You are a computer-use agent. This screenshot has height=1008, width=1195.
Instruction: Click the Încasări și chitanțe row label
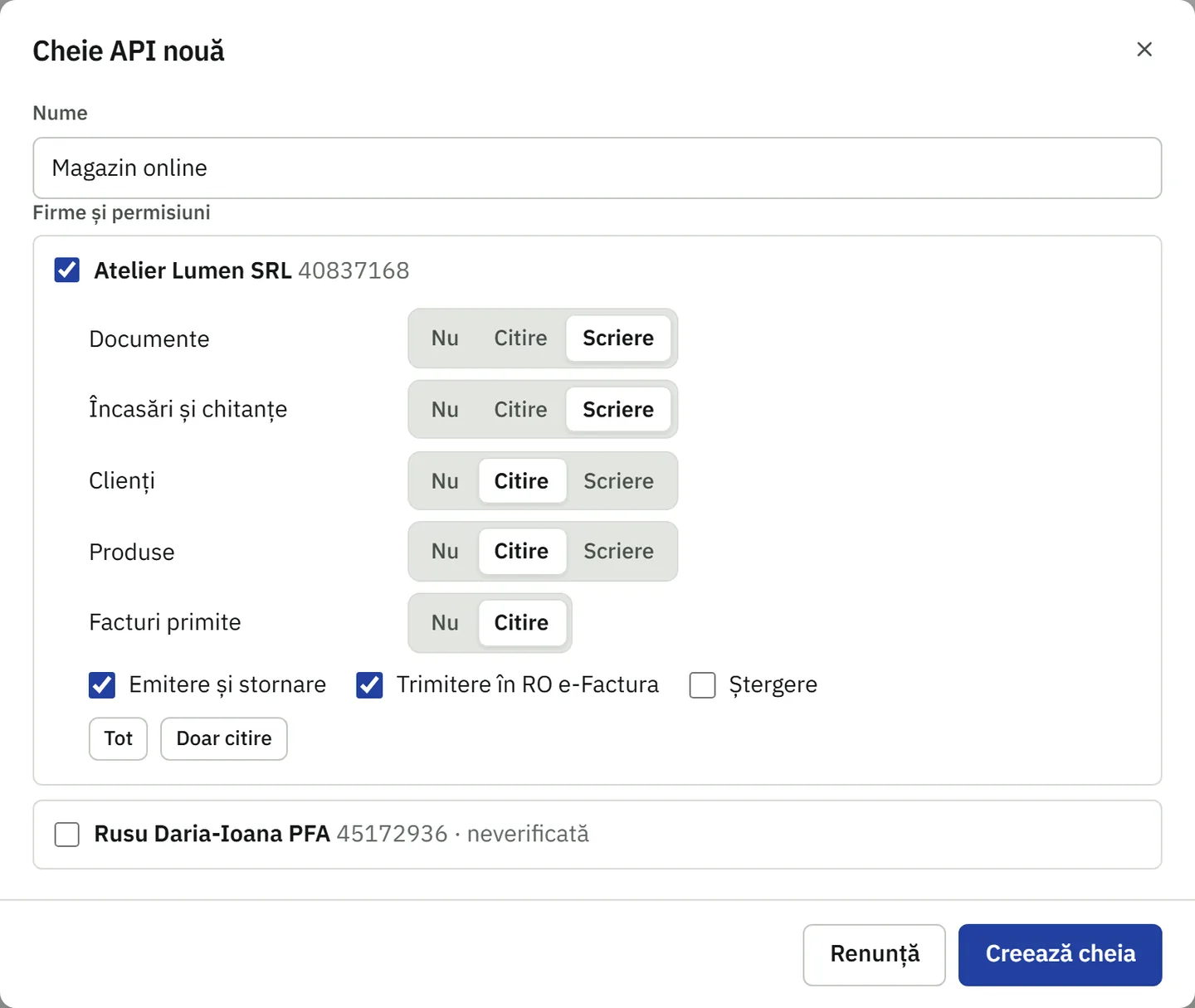[188, 410]
